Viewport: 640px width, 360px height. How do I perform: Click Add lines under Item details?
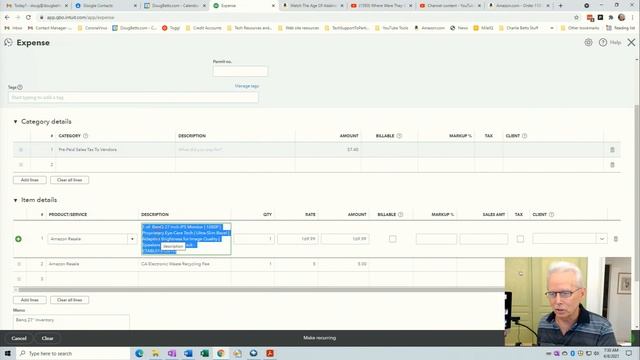click(x=30, y=300)
